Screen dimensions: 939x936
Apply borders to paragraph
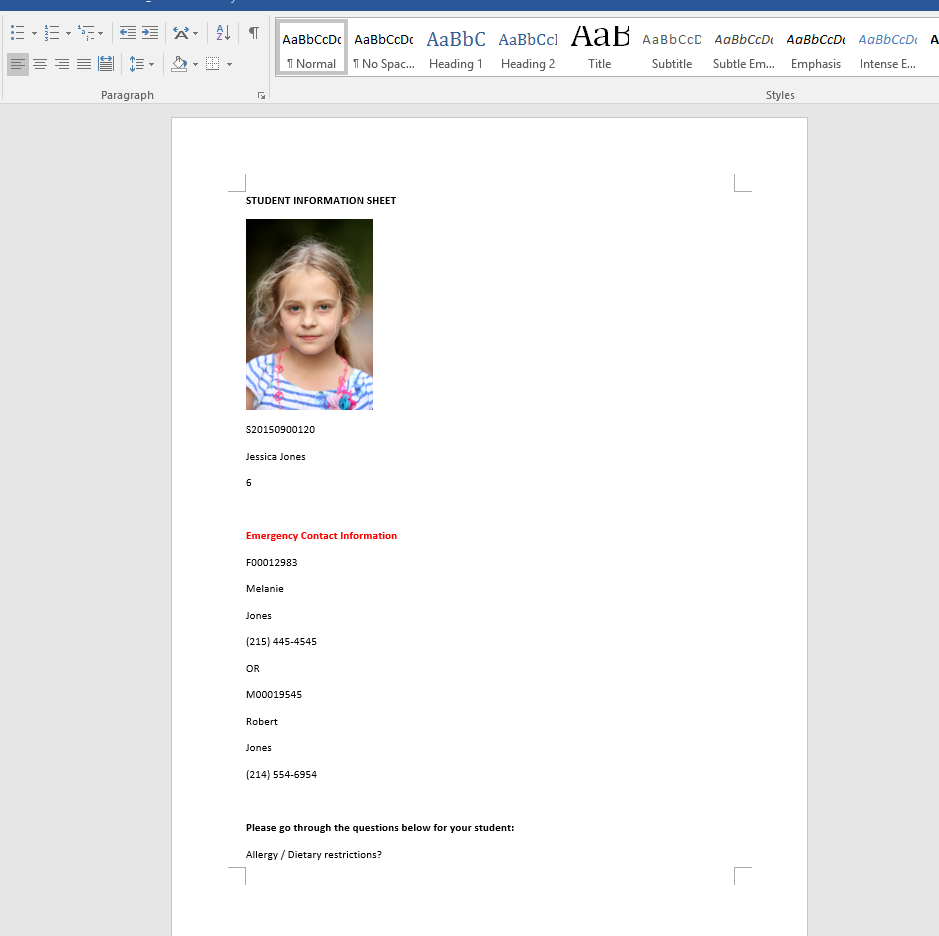213,64
